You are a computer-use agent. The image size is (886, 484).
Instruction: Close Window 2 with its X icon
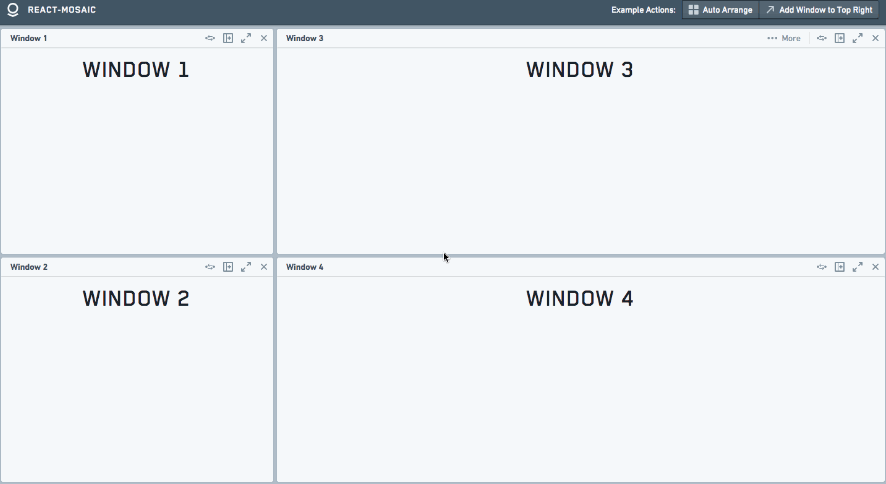264,267
